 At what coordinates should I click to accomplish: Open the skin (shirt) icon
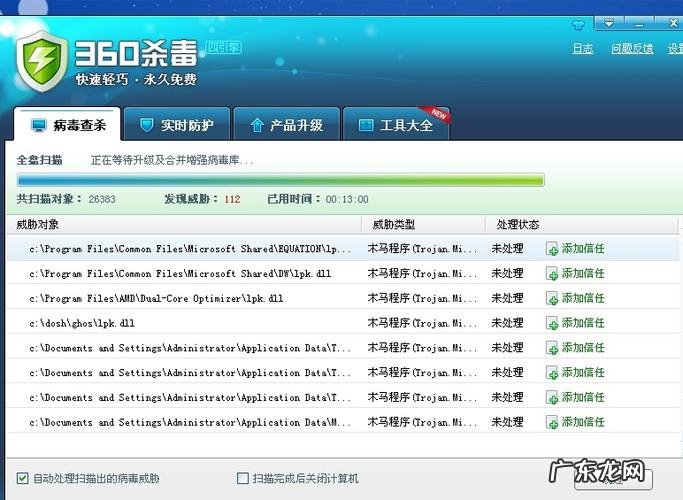coord(578,25)
